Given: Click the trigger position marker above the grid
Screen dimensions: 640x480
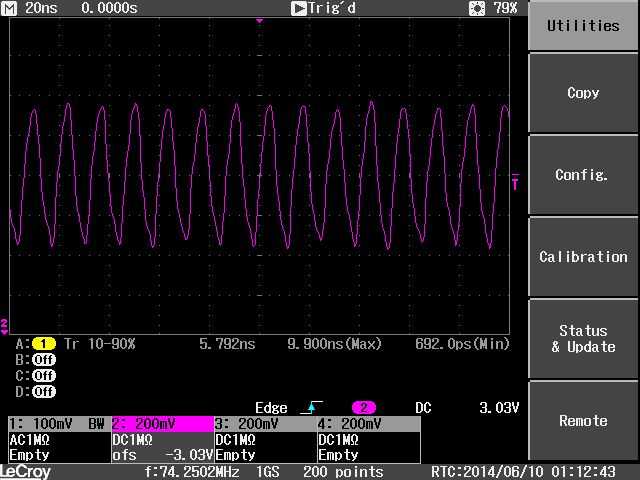Looking at the screenshot, I should (259, 21).
